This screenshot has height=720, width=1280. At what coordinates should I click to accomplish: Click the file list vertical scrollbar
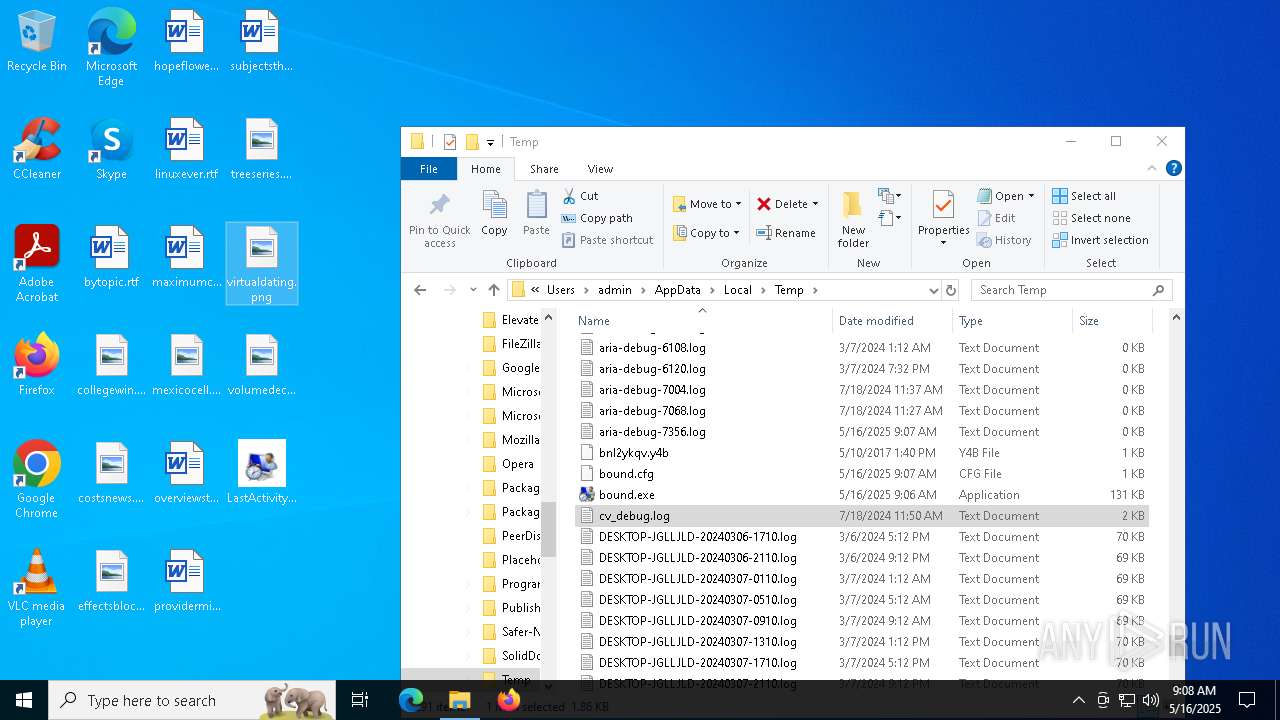(x=1176, y=496)
